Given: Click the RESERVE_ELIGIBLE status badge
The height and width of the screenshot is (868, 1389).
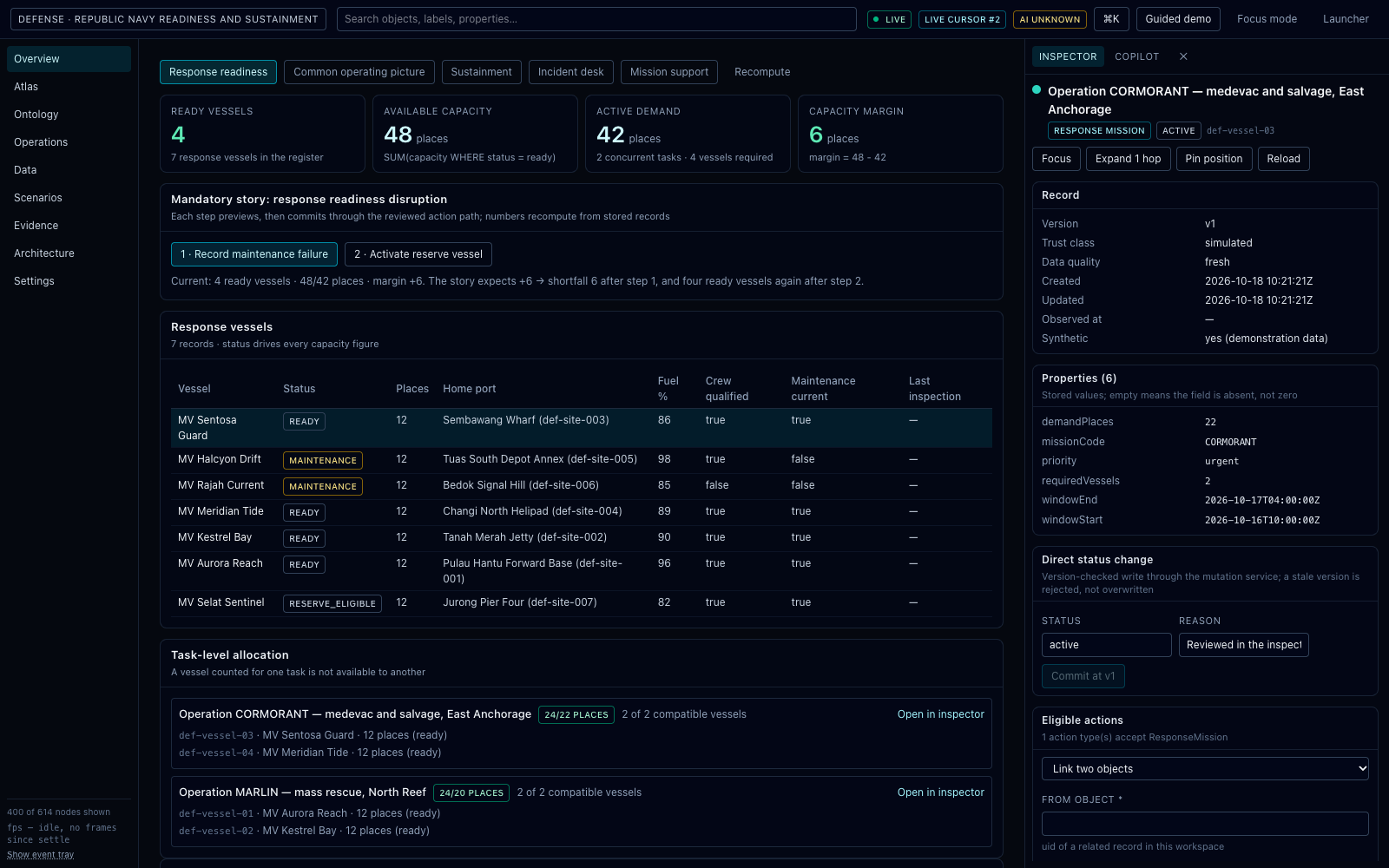Looking at the screenshot, I should pyautogui.click(x=332, y=603).
